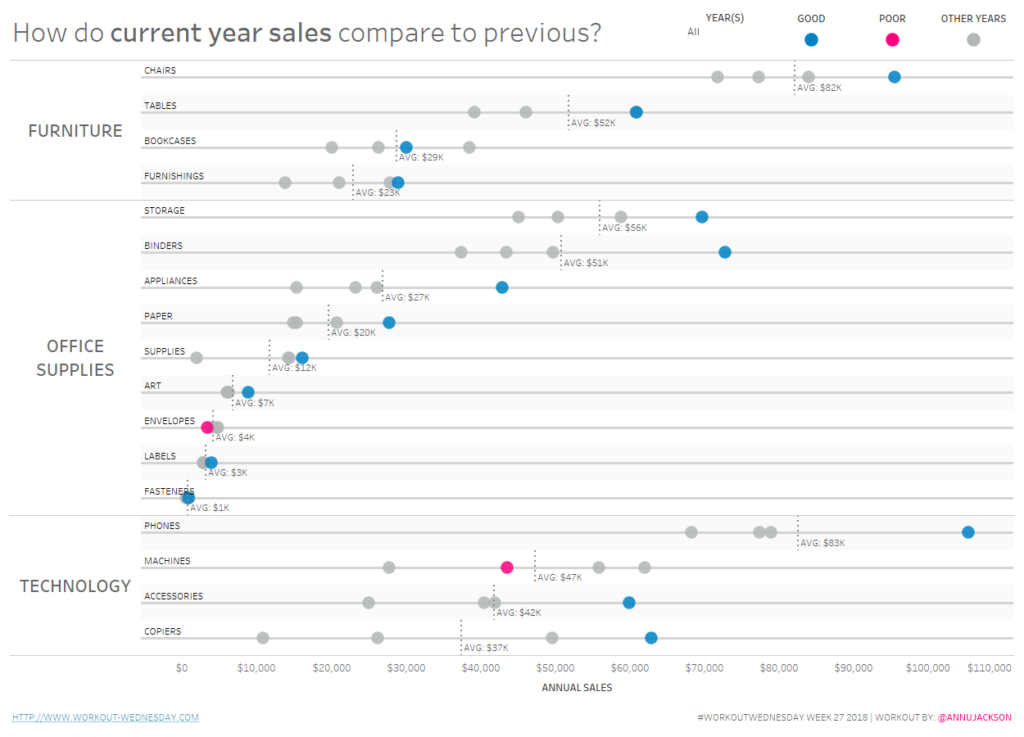
Task: Select the pink Envelopes current-year dot
Action: [x=207, y=427]
